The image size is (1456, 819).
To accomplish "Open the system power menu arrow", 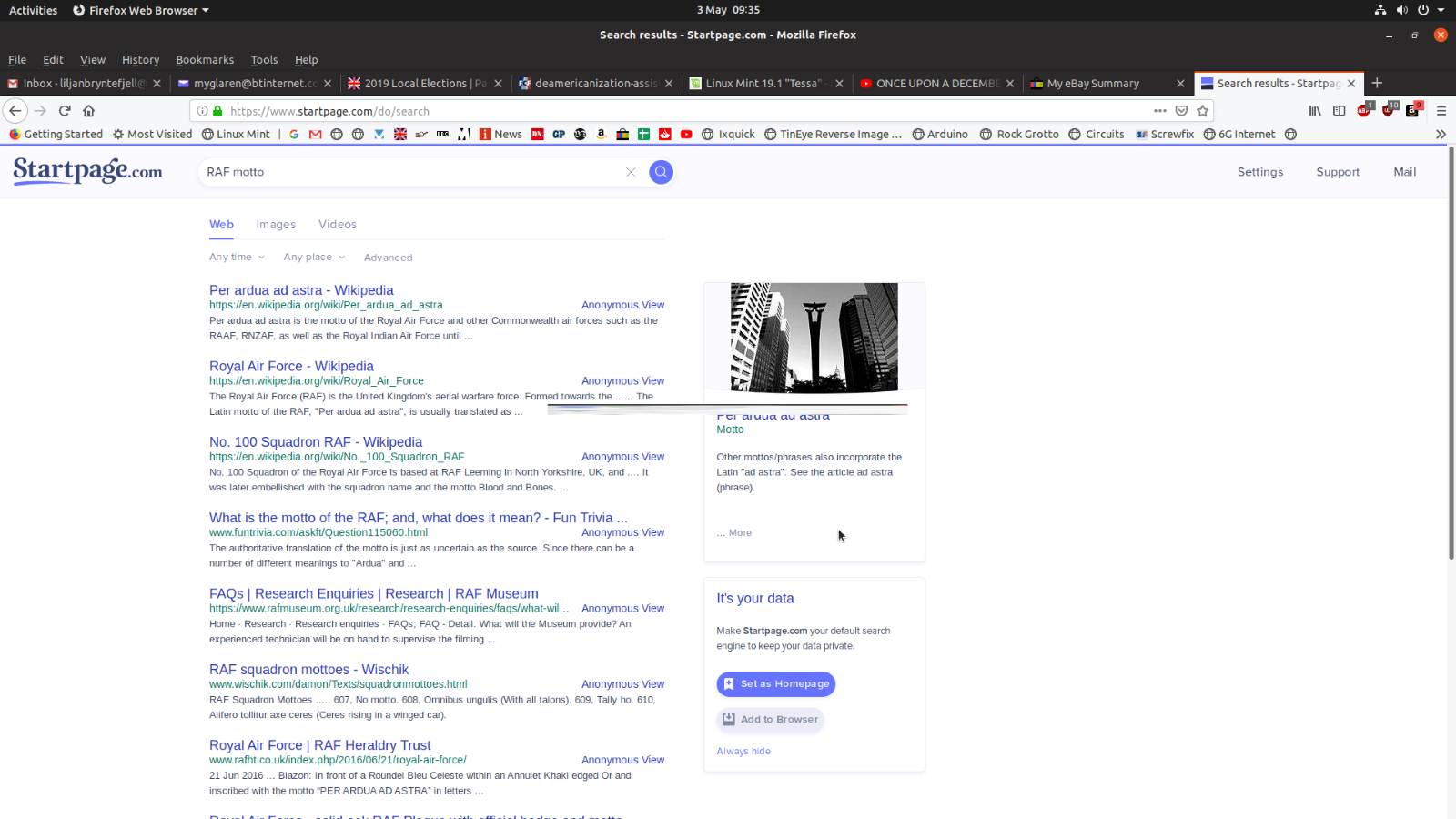I will click(1441, 10).
